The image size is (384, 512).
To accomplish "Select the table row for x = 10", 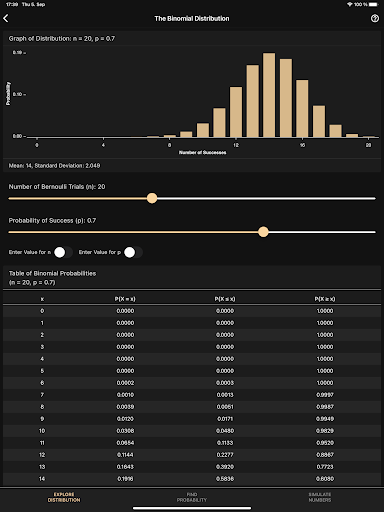I will 192,431.
